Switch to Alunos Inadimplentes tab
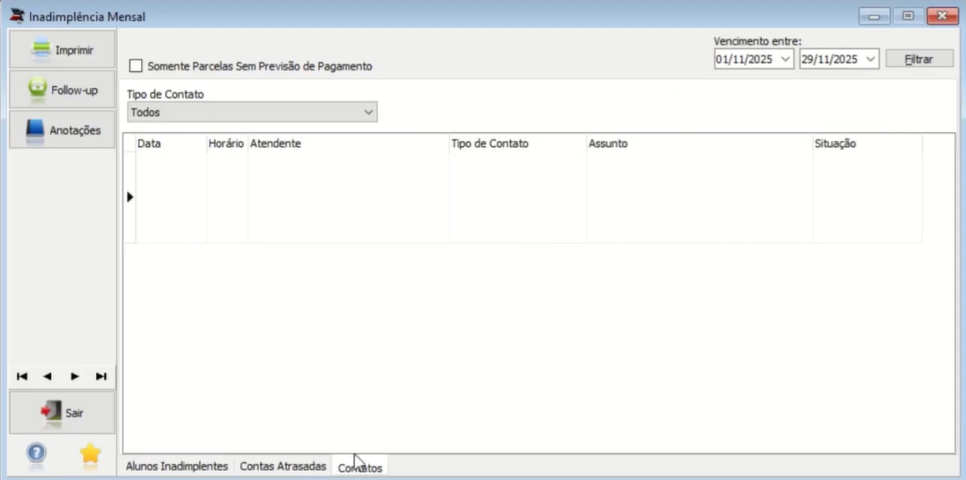This screenshot has height=480, width=966. 177,466
